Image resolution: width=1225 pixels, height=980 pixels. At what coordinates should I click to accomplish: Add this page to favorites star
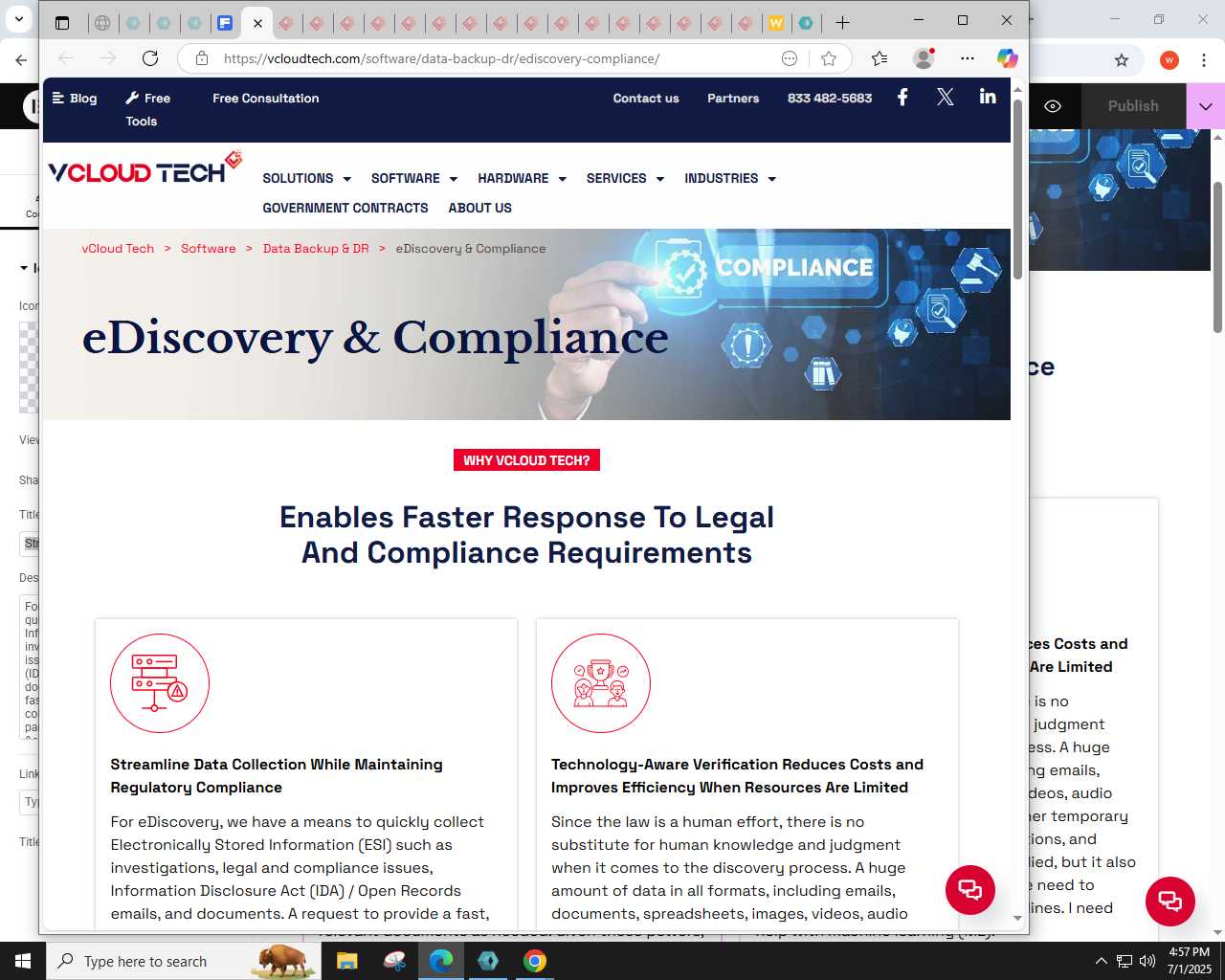[x=829, y=58]
